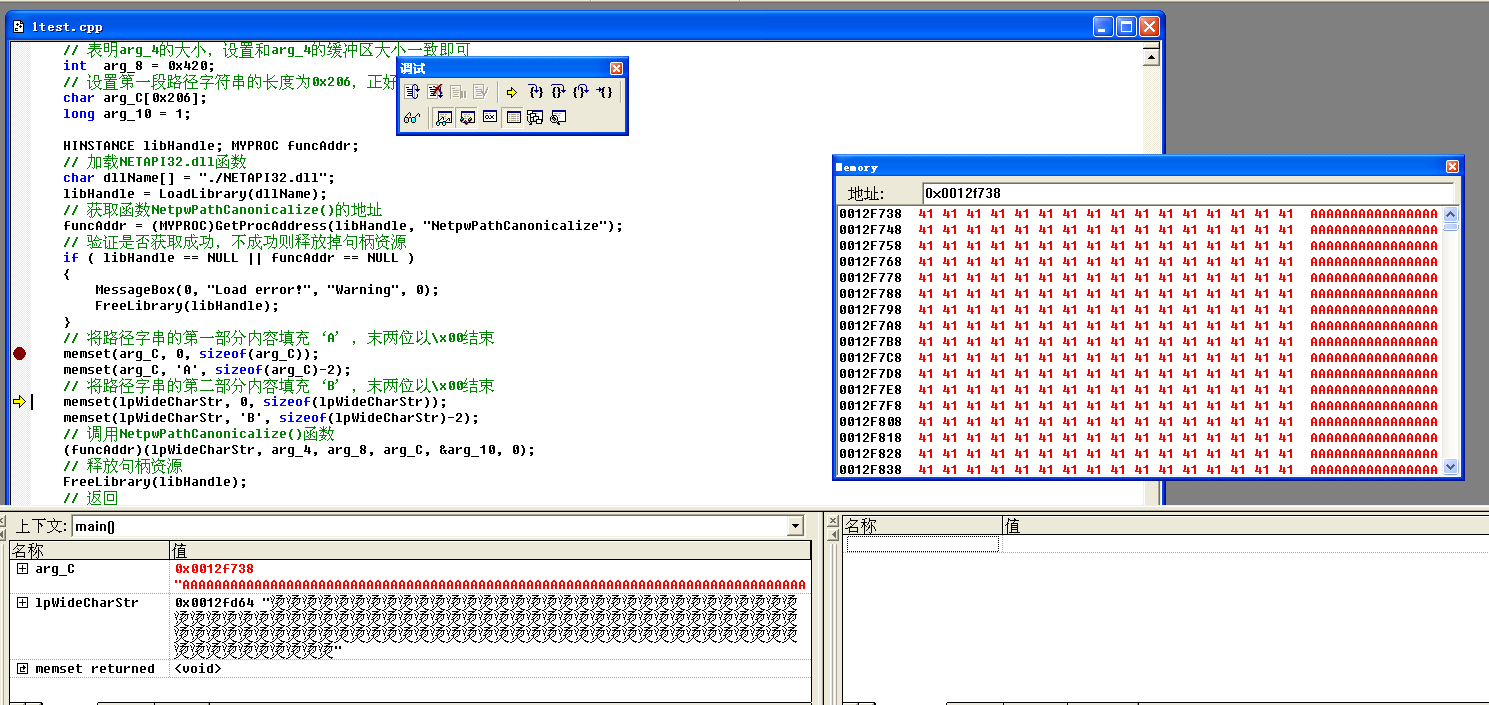Open QuickWatch using the glasses icon
Viewport: 1489px width, 705px height.
click(x=412, y=118)
